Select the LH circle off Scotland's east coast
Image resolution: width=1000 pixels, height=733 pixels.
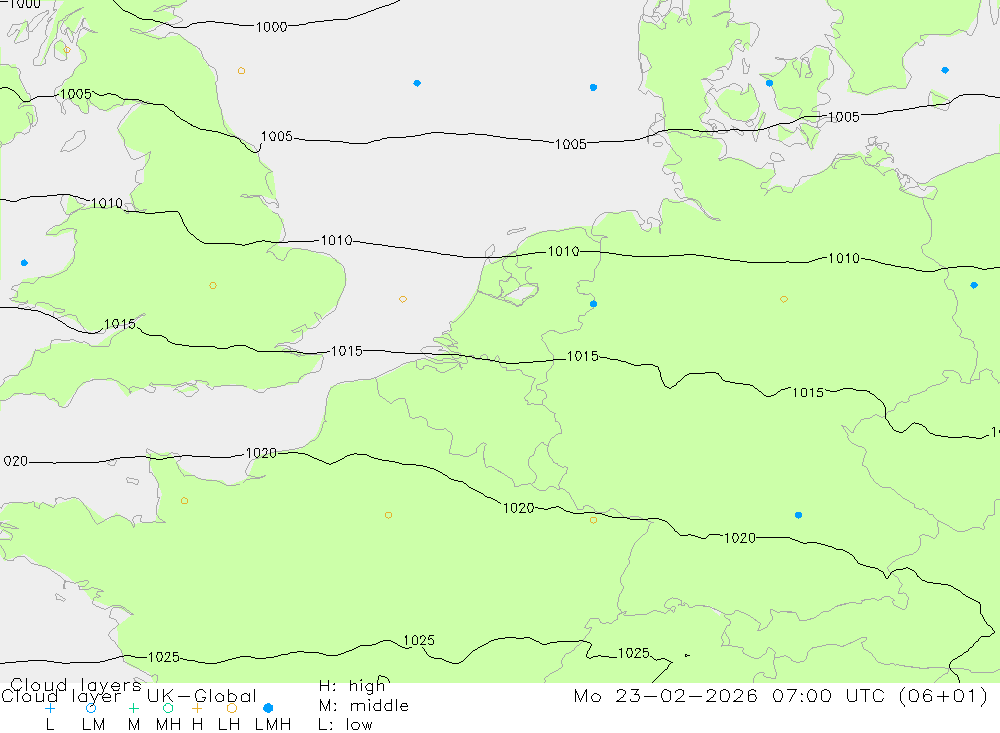coord(241,71)
